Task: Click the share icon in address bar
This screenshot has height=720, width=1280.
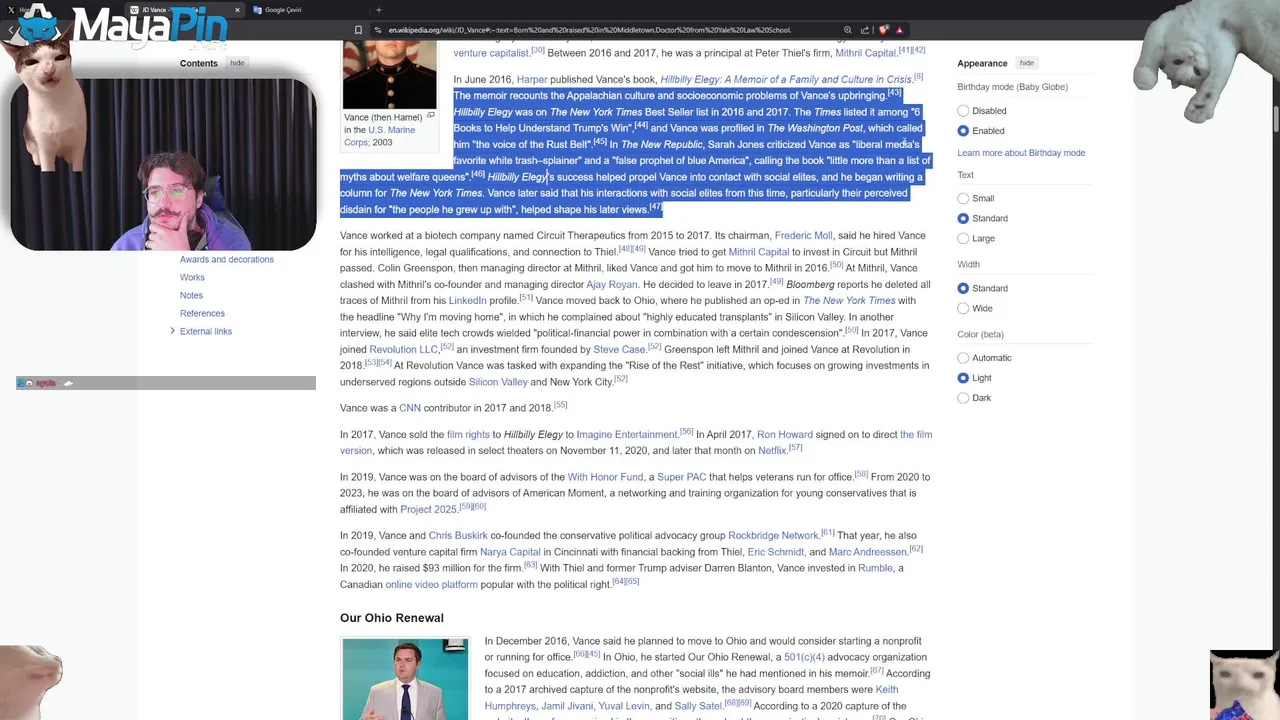Action: tap(865, 30)
